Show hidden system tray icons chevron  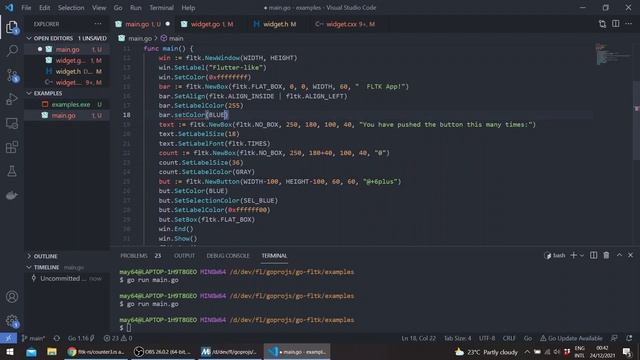[527, 352]
